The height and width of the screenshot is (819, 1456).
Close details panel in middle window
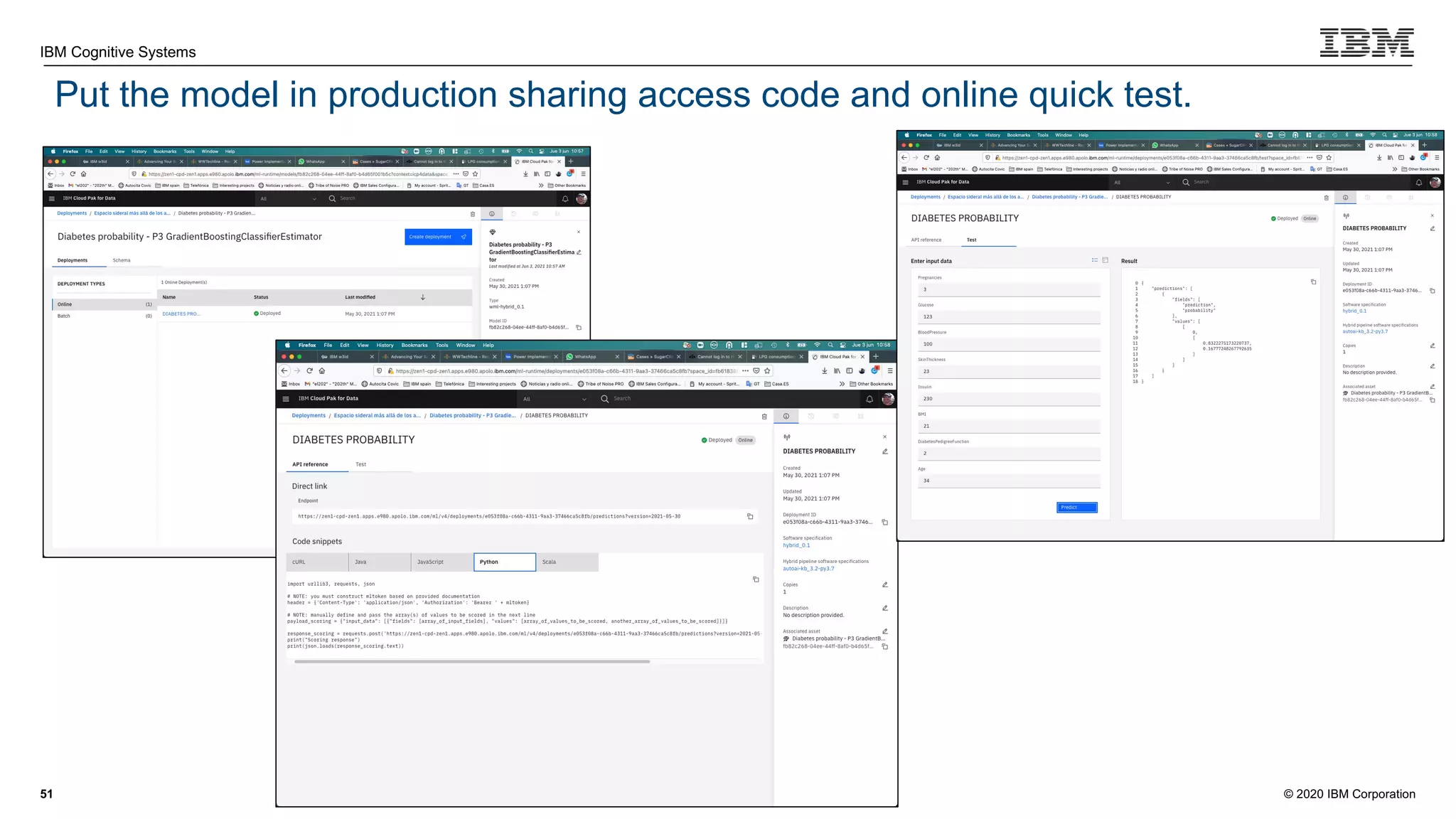click(885, 437)
